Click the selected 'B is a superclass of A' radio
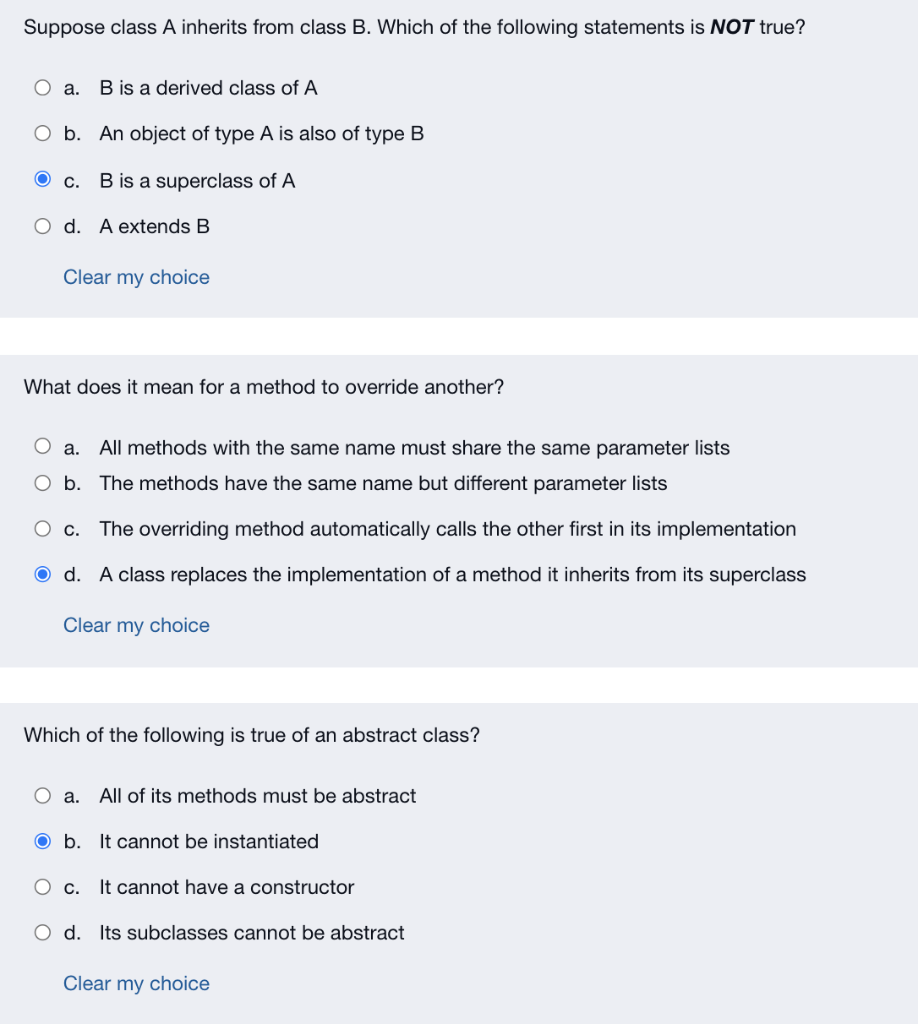 pos(42,178)
